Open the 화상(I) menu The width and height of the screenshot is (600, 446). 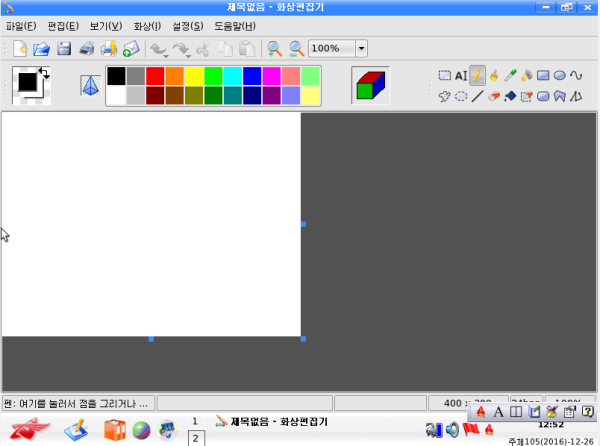click(147, 25)
